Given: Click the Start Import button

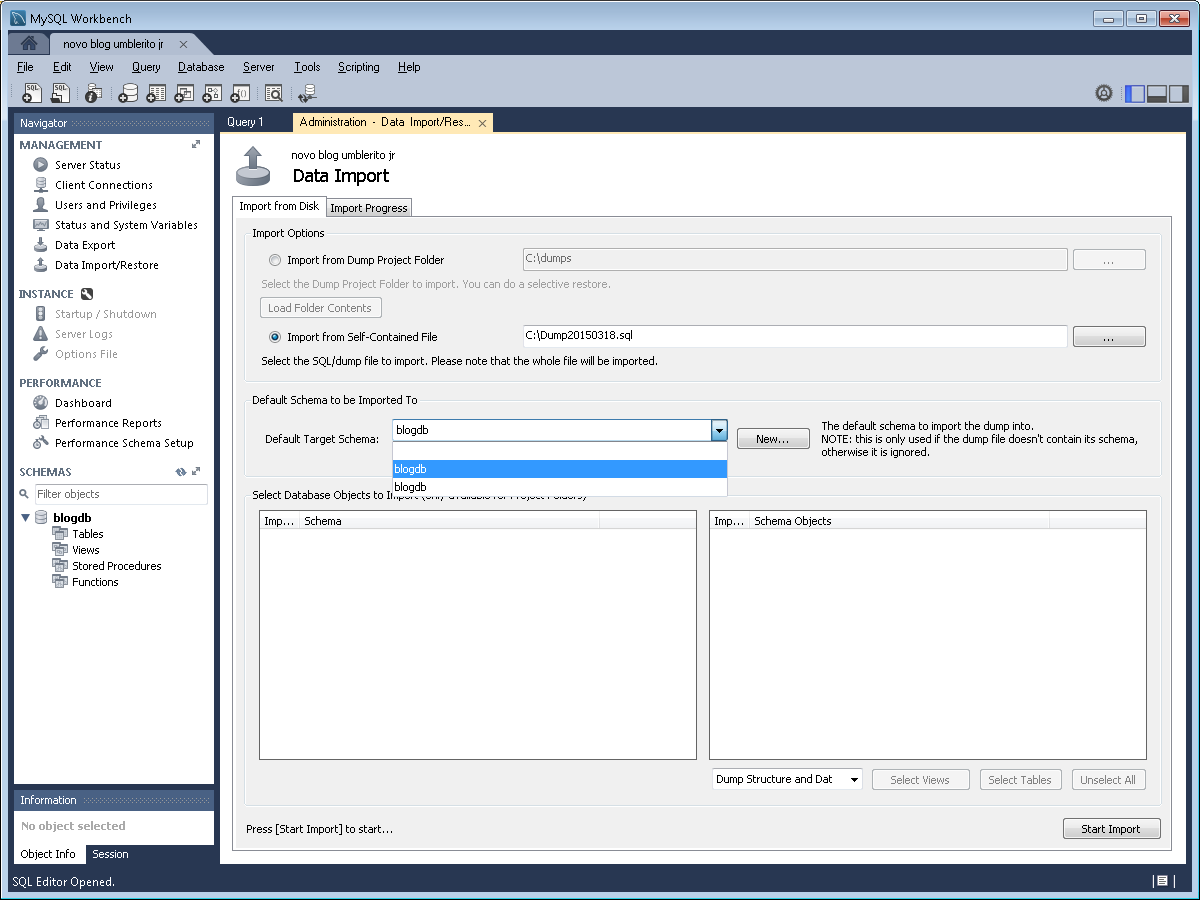Looking at the screenshot, I should click(1111, 828).
